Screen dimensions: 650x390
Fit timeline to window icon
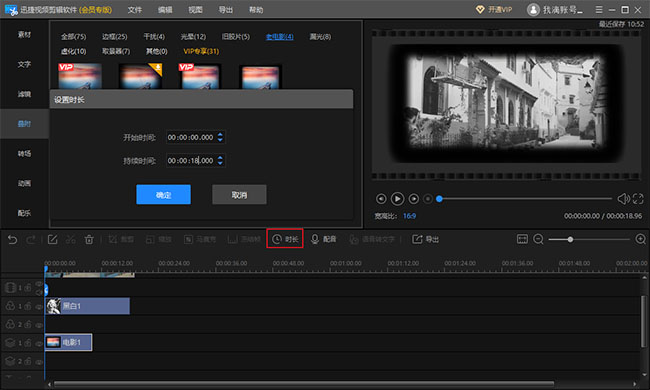tap(522, 239)
